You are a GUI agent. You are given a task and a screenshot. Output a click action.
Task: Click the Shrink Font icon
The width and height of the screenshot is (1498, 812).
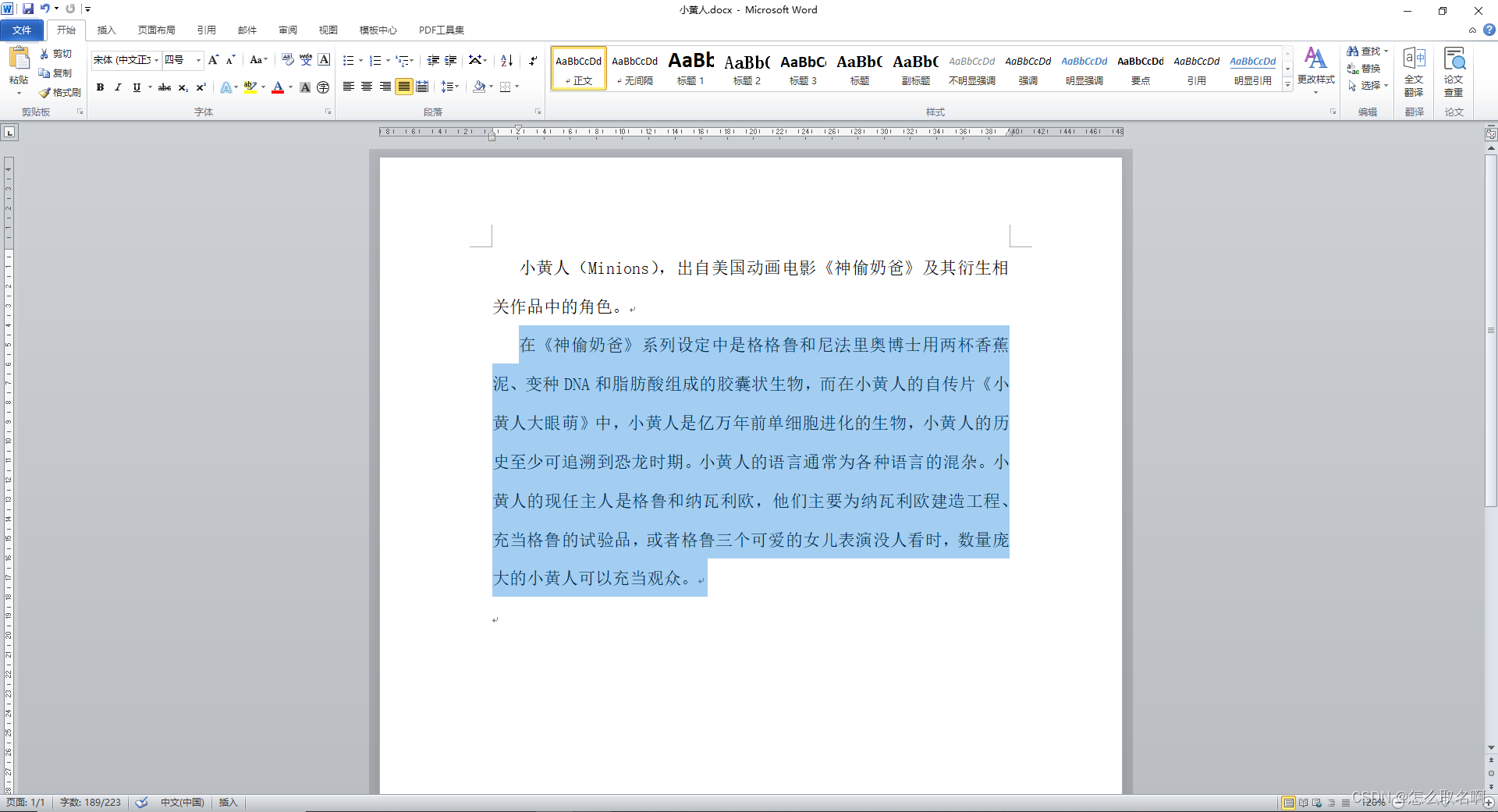tap(230, 60)
